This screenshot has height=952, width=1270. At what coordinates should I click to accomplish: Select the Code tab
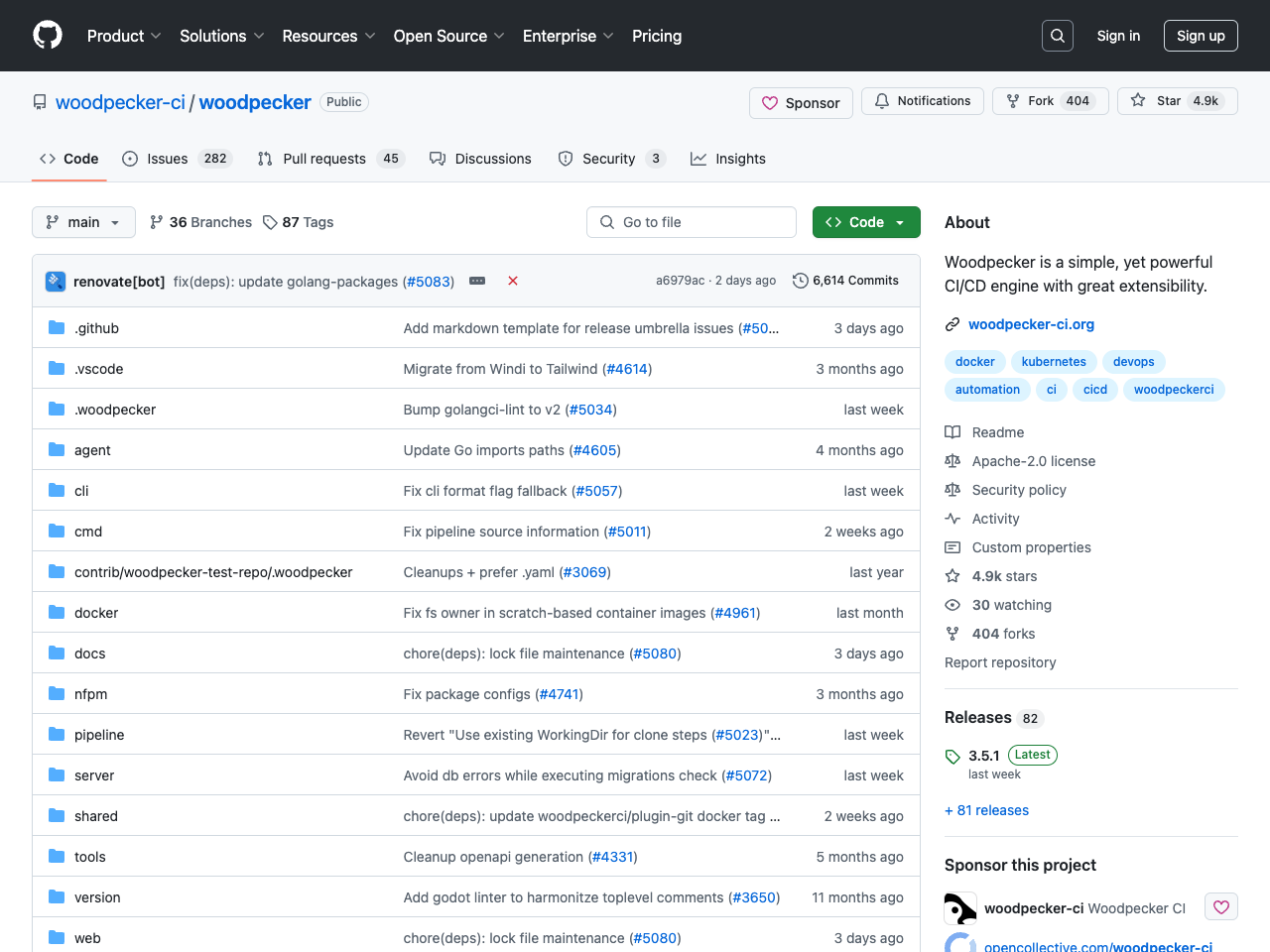69,159
